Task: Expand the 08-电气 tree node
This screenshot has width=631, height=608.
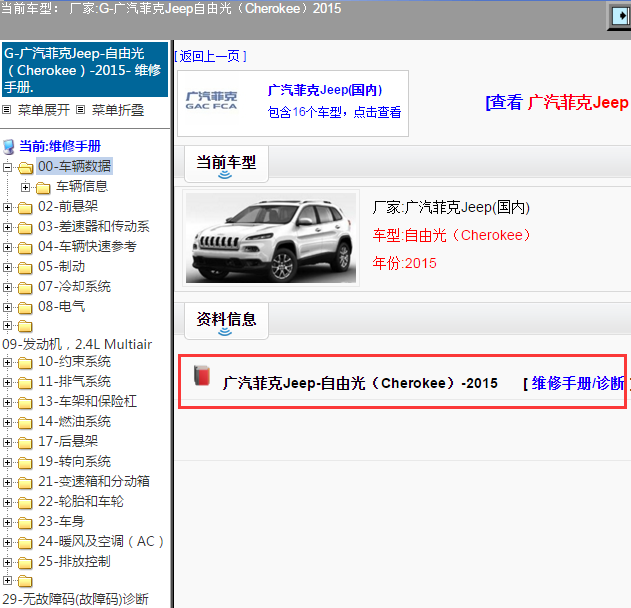Action: pyautogui.click(x=7, y=307)
